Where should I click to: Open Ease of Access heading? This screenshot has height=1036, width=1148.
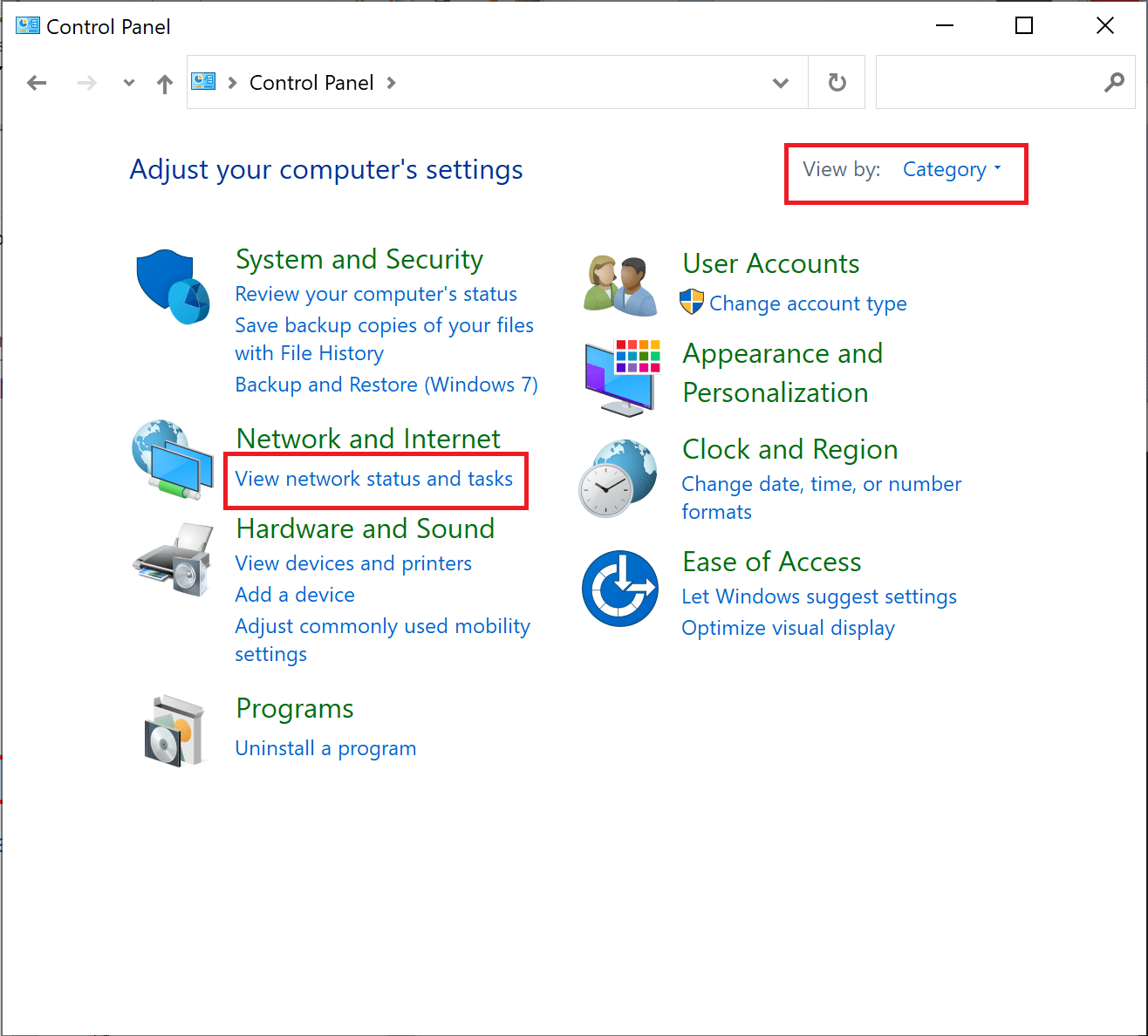point(772,562)
